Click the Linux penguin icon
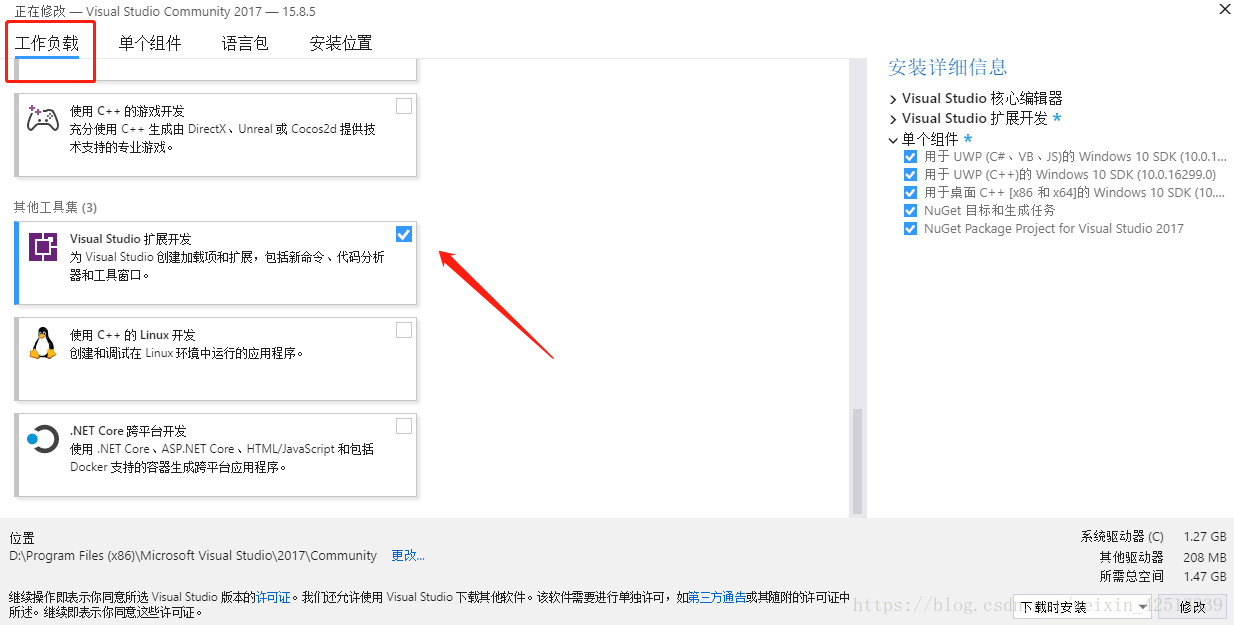1234x625 pixels. pyautogui.click(x=42, y=343)
